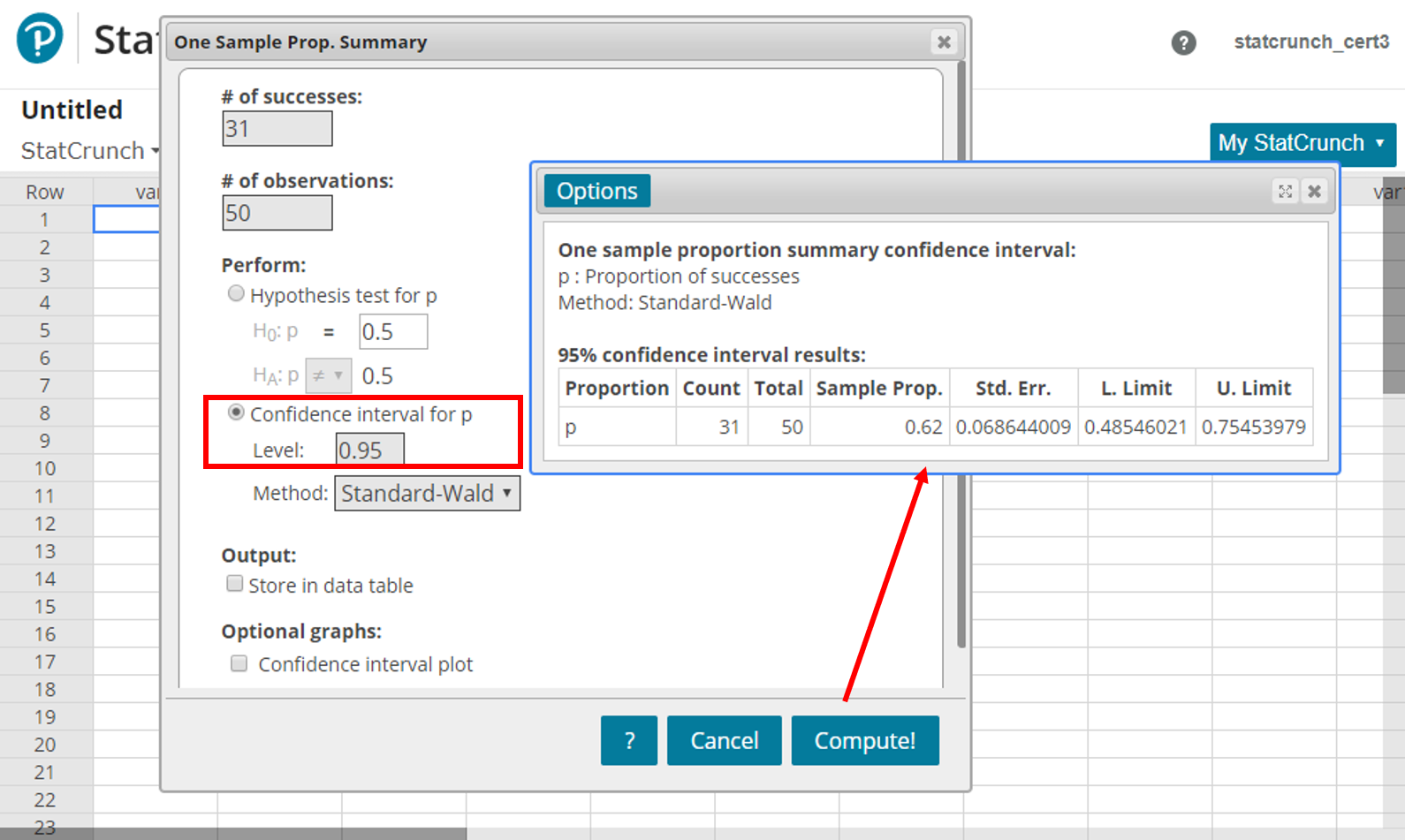The height and width of the screenshot is (840, 1405).
Task: Open the Method Standard-Wald dropdown
Action: point(427,494)
